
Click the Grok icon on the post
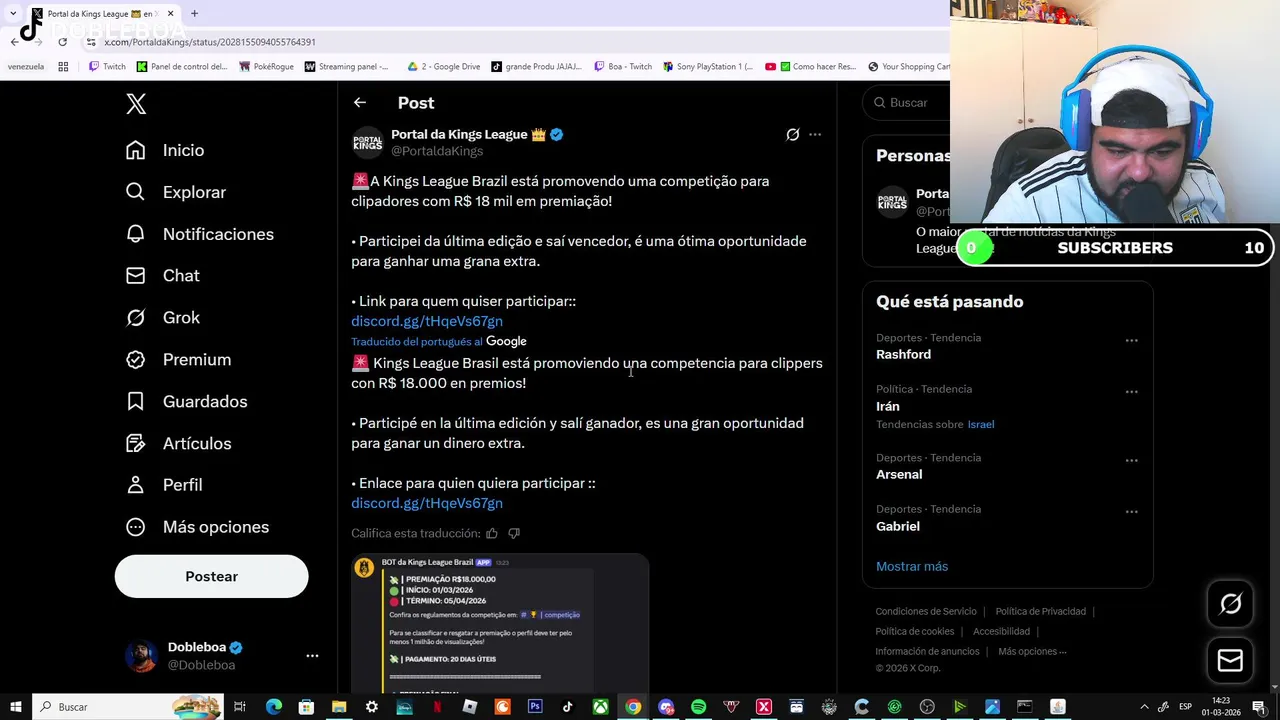(793, 134)
